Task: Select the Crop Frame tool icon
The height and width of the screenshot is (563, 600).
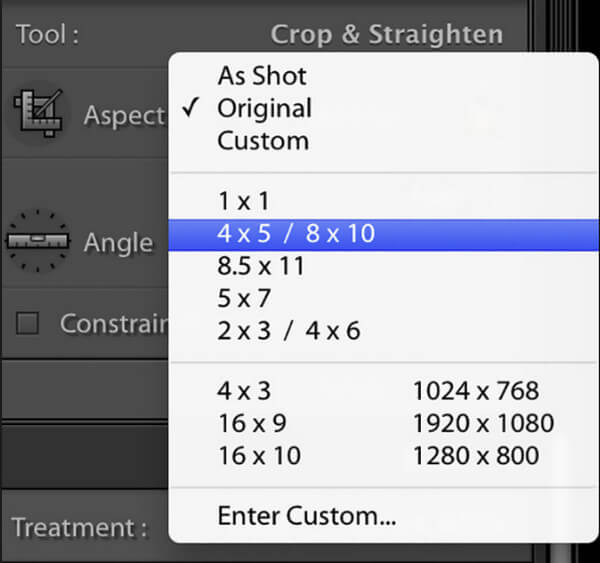Action: pyautogui.click(x=38, y=113)
